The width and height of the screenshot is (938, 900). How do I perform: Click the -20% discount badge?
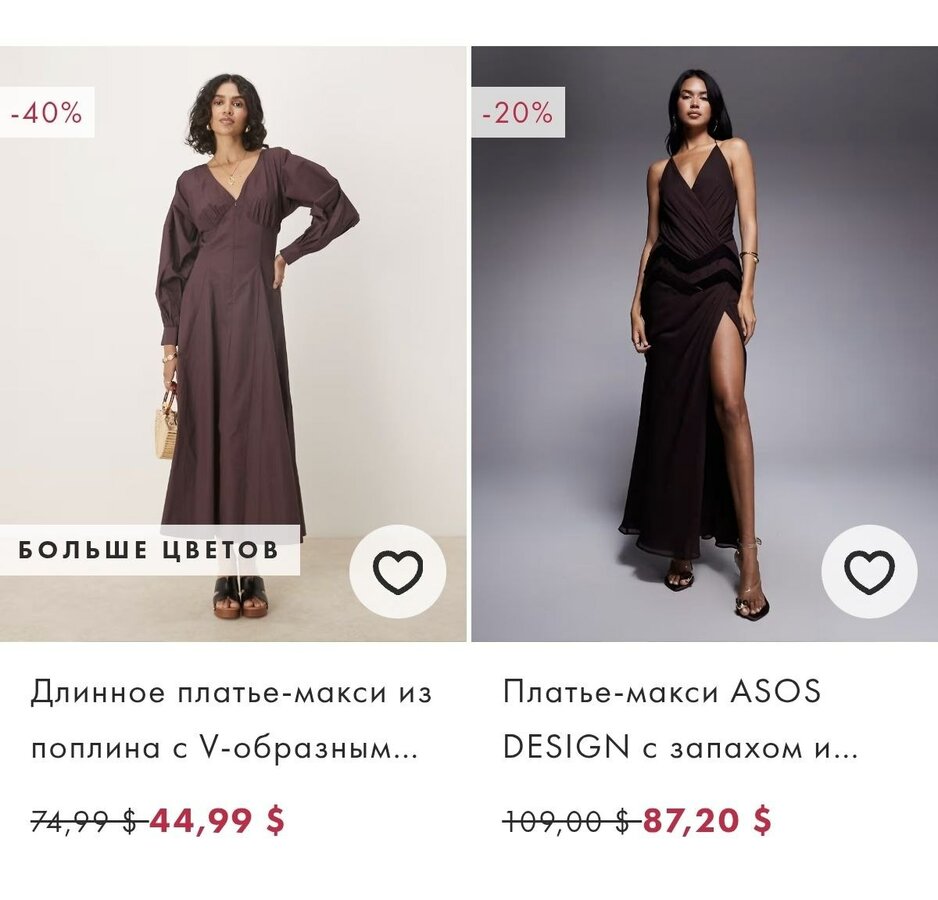tap(518, 113)
